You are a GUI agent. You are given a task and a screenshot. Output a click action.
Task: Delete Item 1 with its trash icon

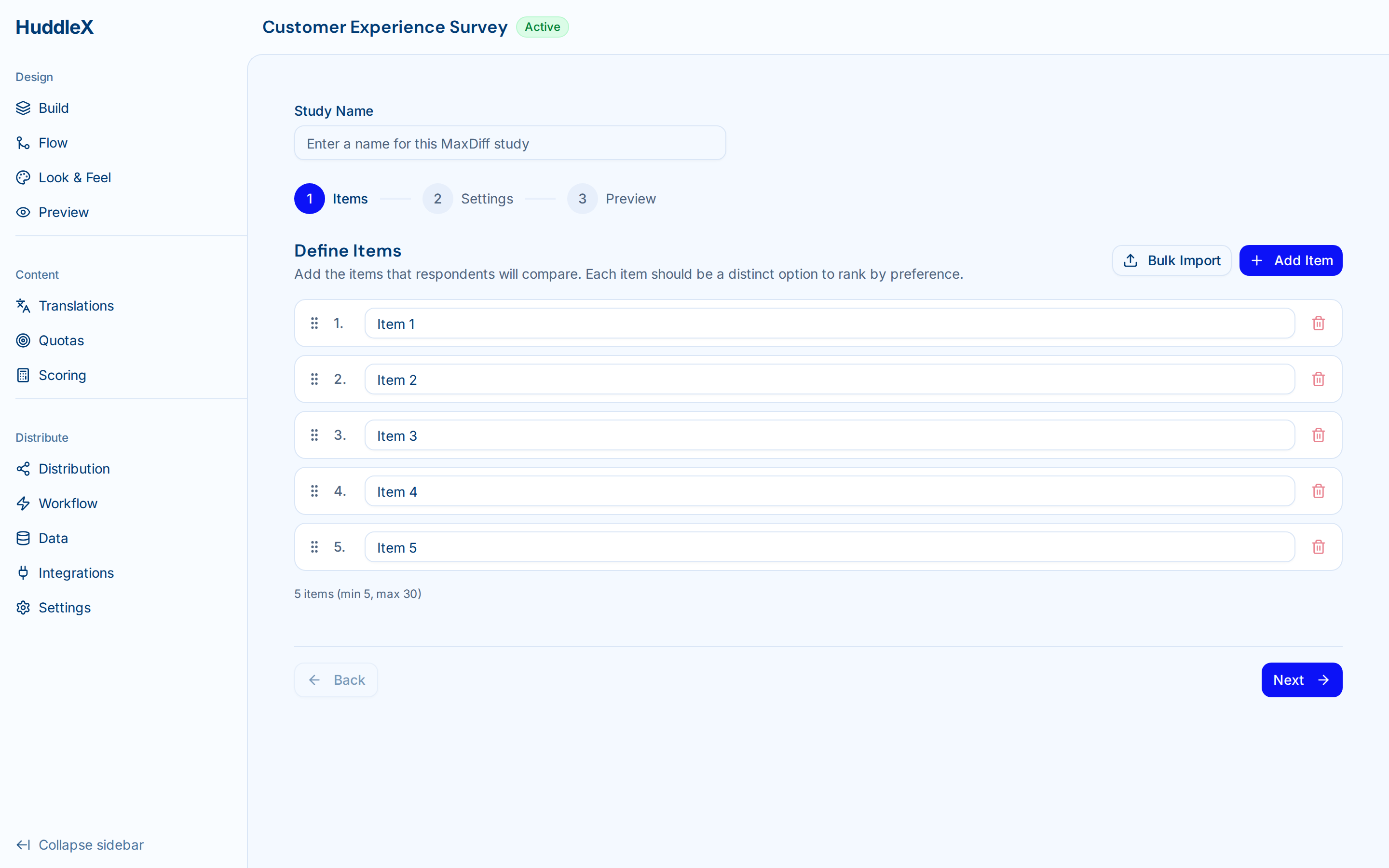pyautogui.click(x=1319, y=323)
